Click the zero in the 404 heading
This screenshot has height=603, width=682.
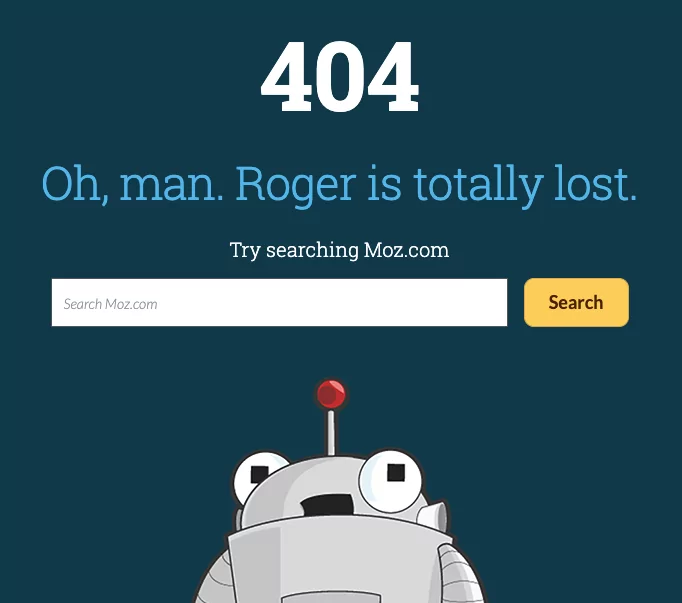click(x=340, y=77)
